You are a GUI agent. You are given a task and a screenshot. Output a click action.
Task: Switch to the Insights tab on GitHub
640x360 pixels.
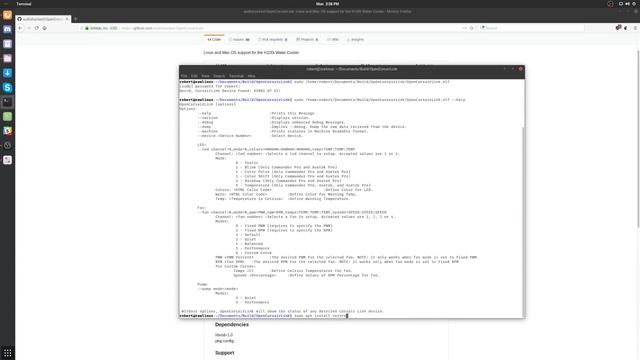(x=356, y=40)
